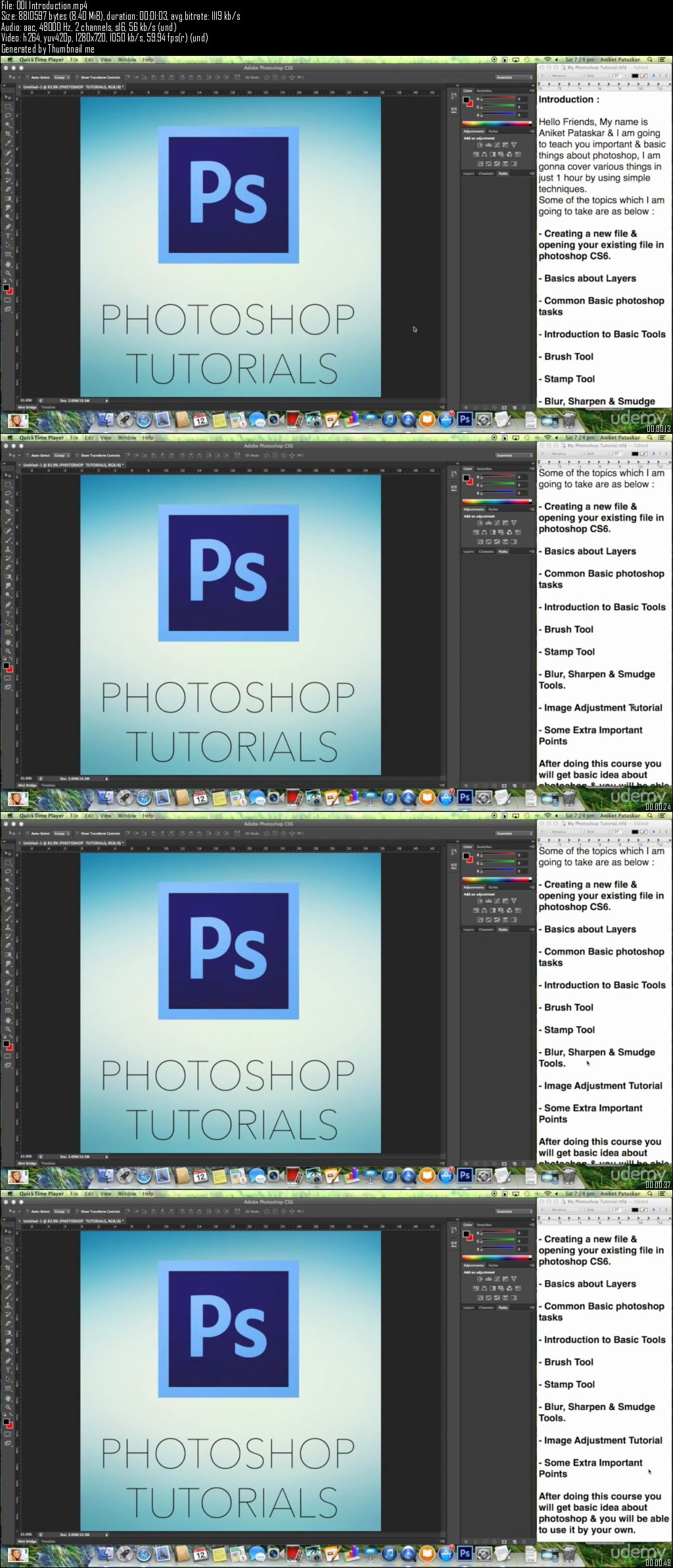Click the 3D Mode button in the 00:00:37 frame
Screen dimensions: 673x1568
click(x=252, y=834)
